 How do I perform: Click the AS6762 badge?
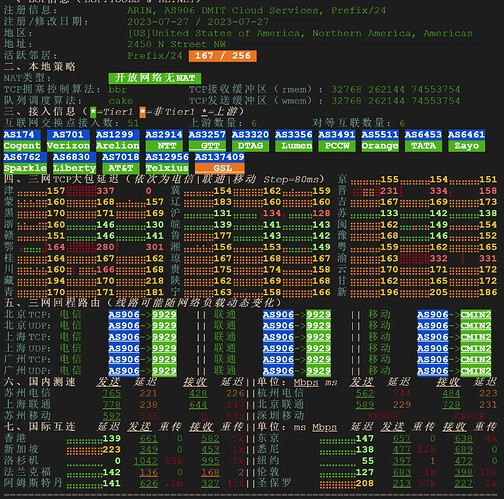(25, 157)
